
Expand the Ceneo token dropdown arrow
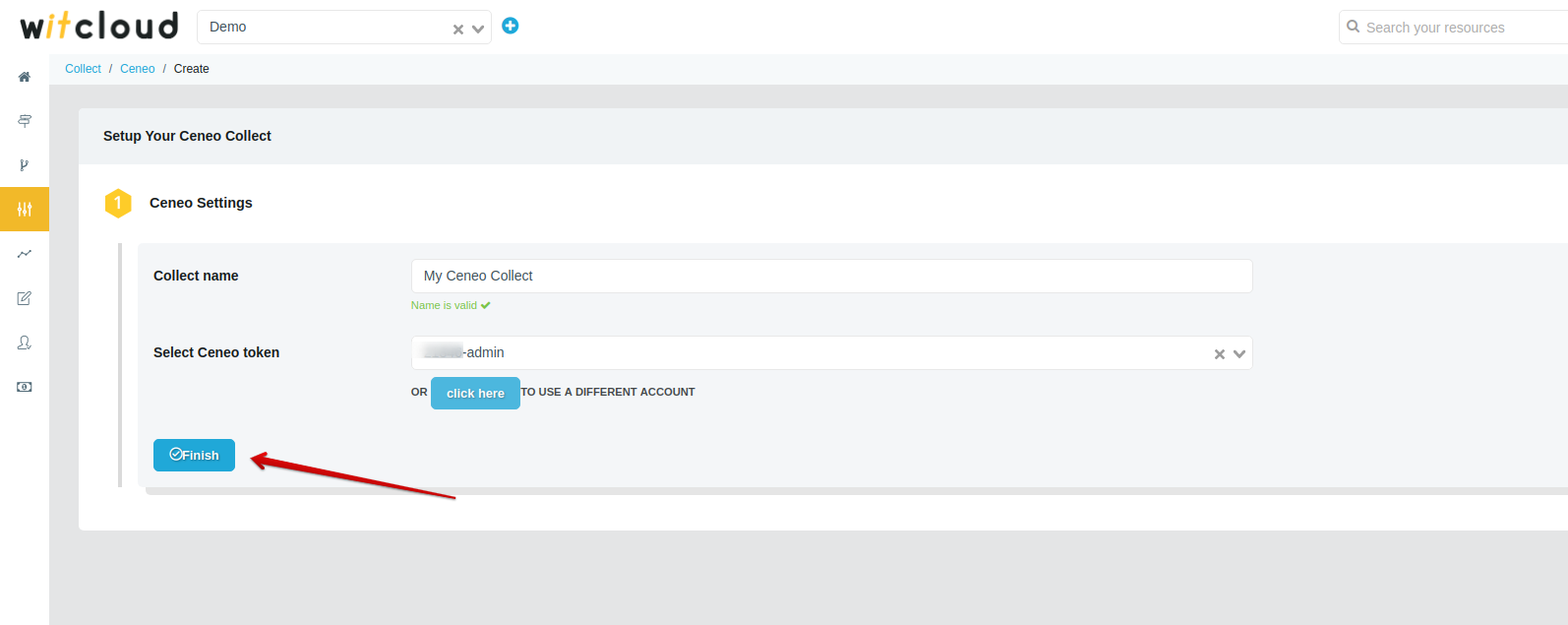[1239, 354]
